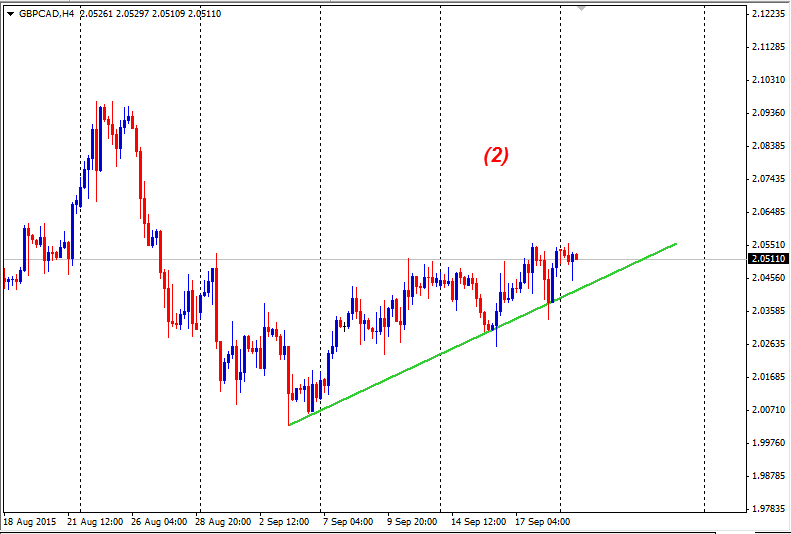Click price axis label 2.02635
Screen dimensions: 791x534
point(768,343)
